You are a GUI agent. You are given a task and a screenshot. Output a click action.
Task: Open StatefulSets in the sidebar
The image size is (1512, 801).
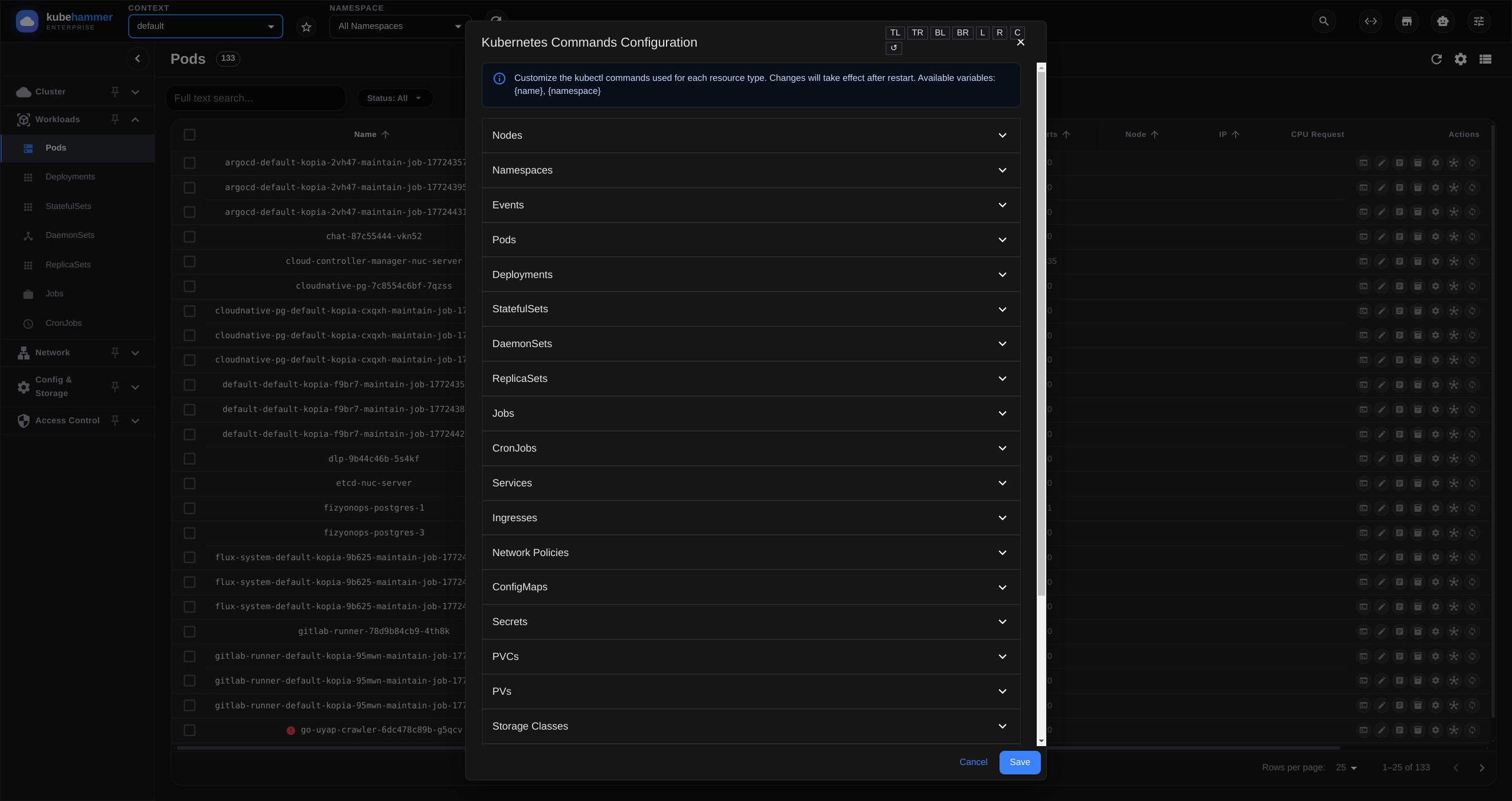pos(77,207)
